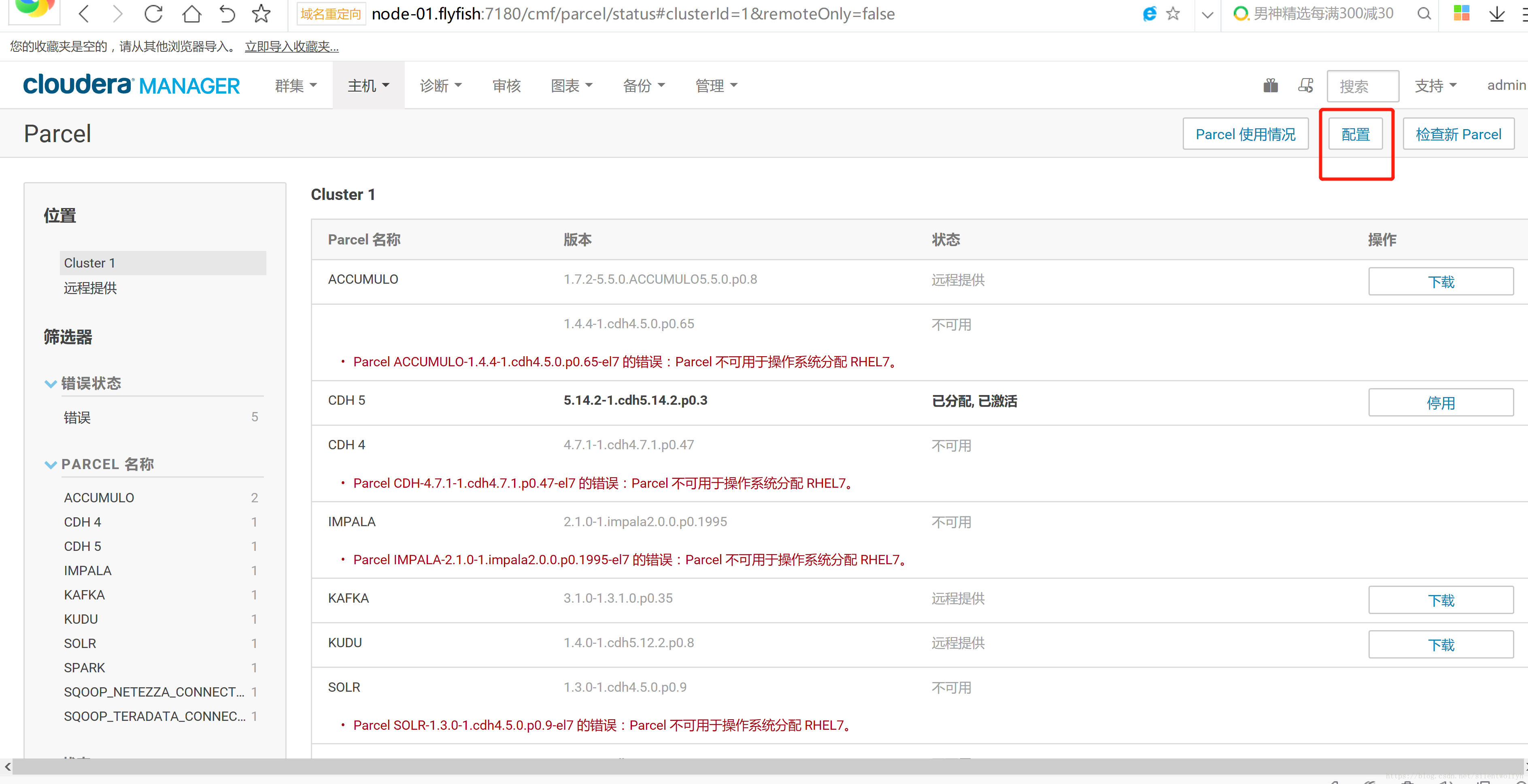Open the 图表 menu

571,85
